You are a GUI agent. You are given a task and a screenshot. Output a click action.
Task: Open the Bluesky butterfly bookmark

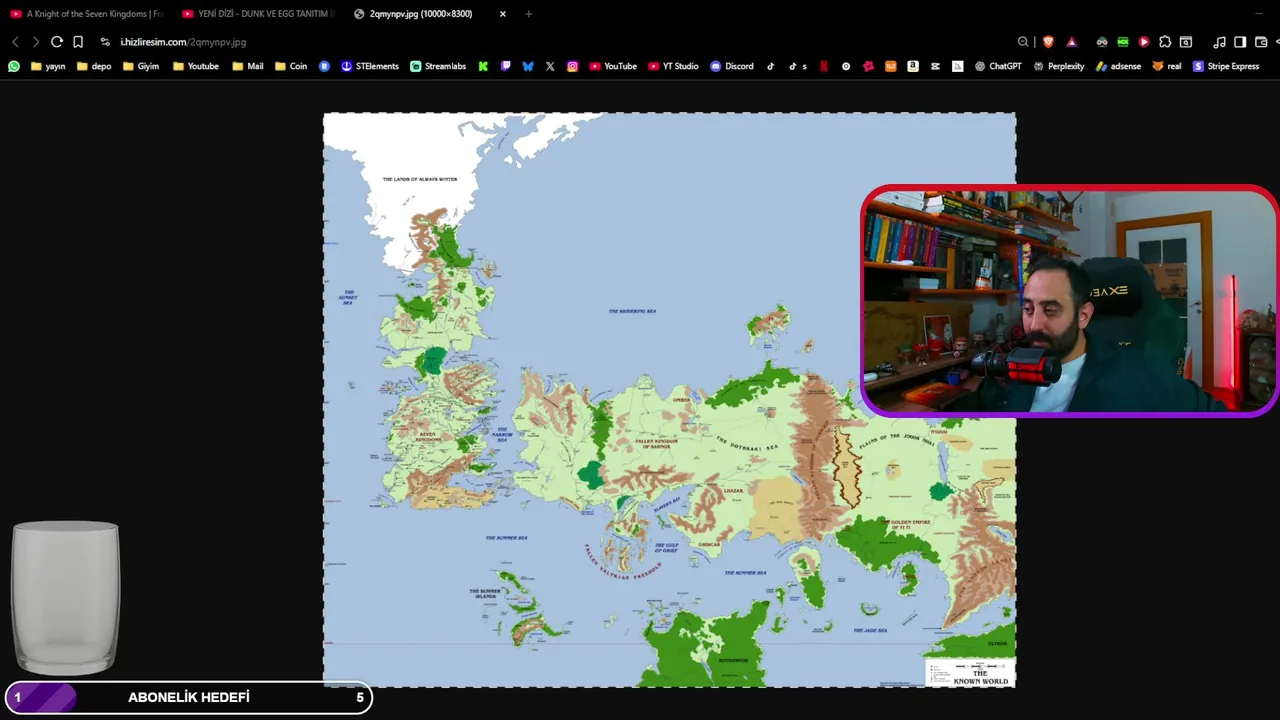(528, 66)
